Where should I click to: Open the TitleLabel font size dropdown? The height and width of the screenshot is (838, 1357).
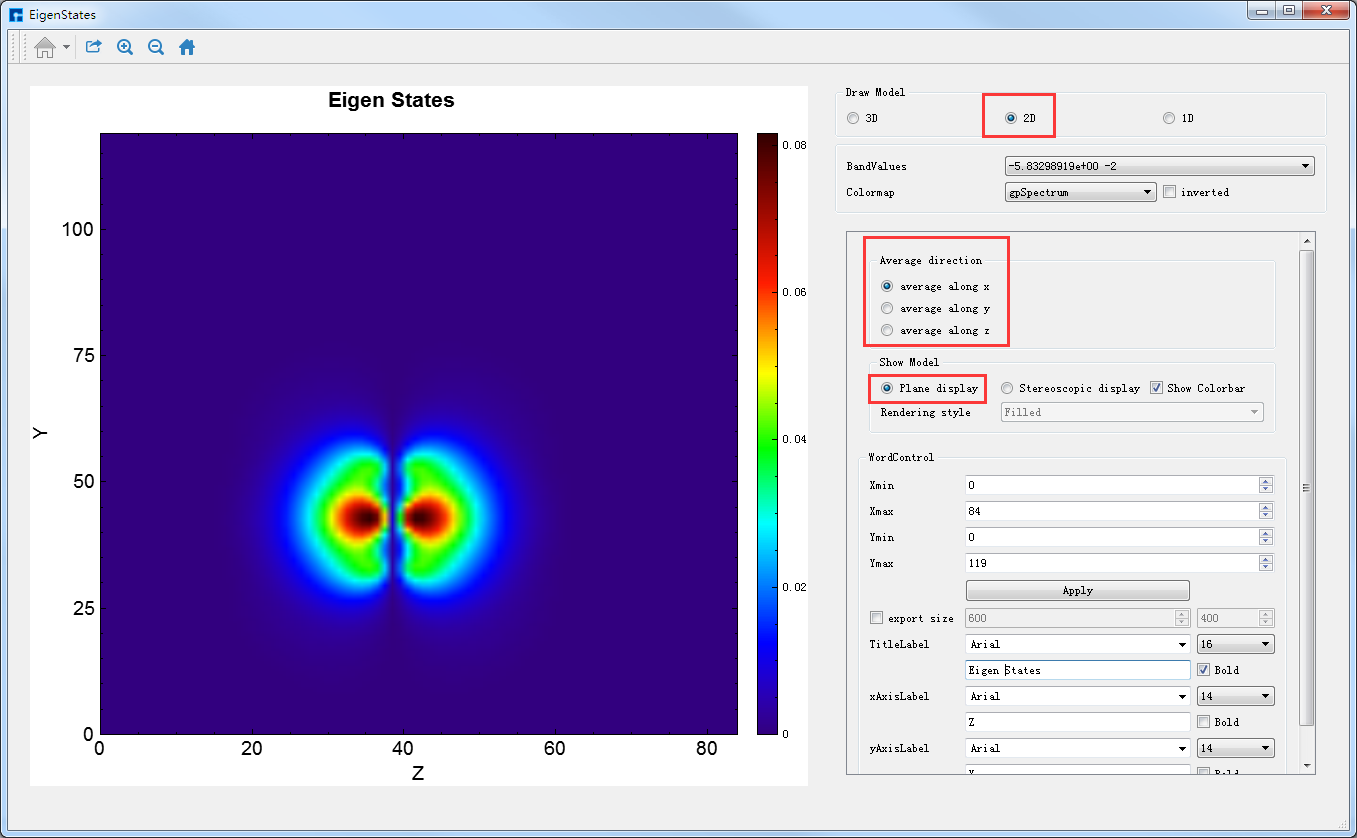click(1235, 644)
